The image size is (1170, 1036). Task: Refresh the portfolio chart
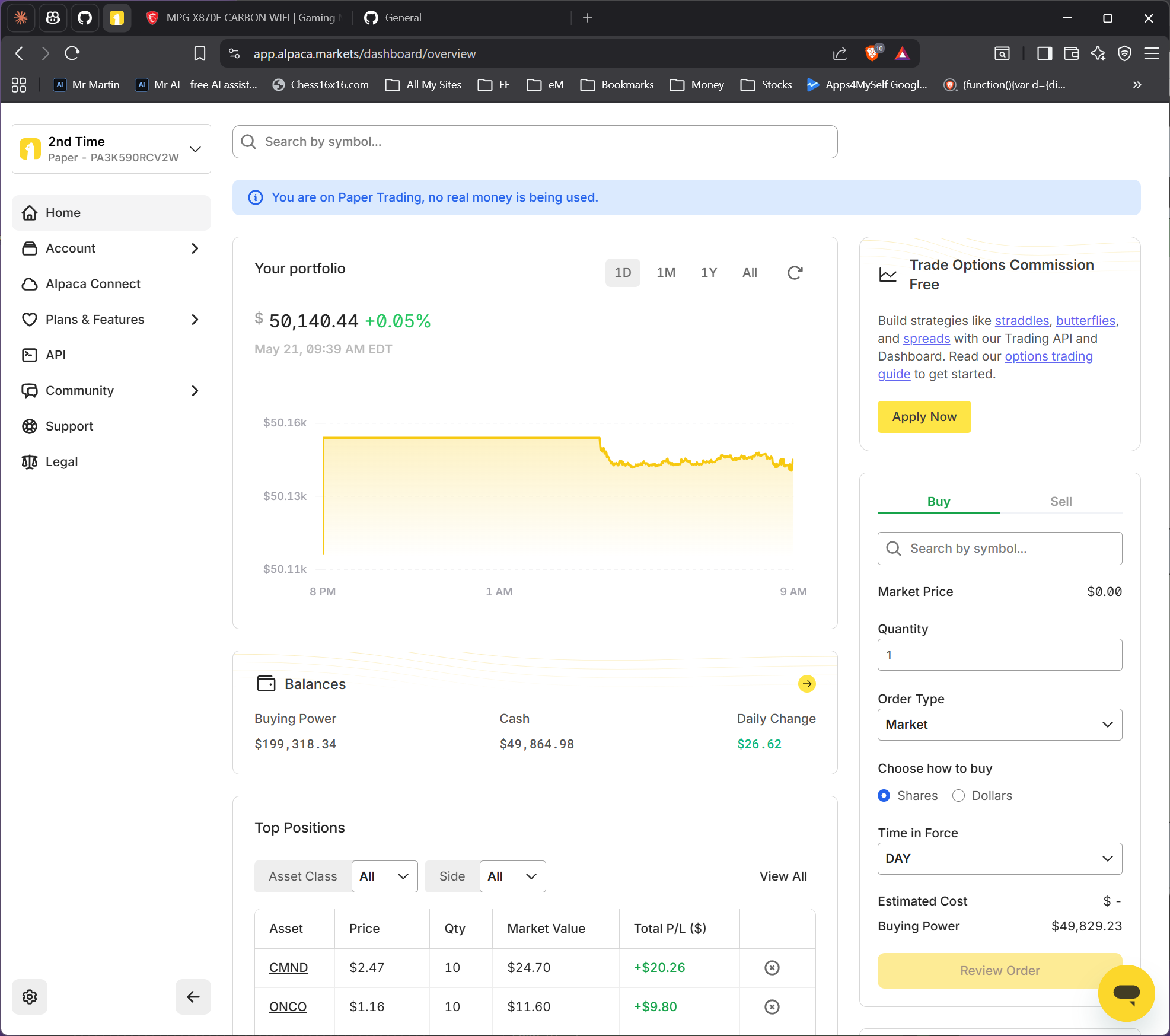tap(795, 273)
